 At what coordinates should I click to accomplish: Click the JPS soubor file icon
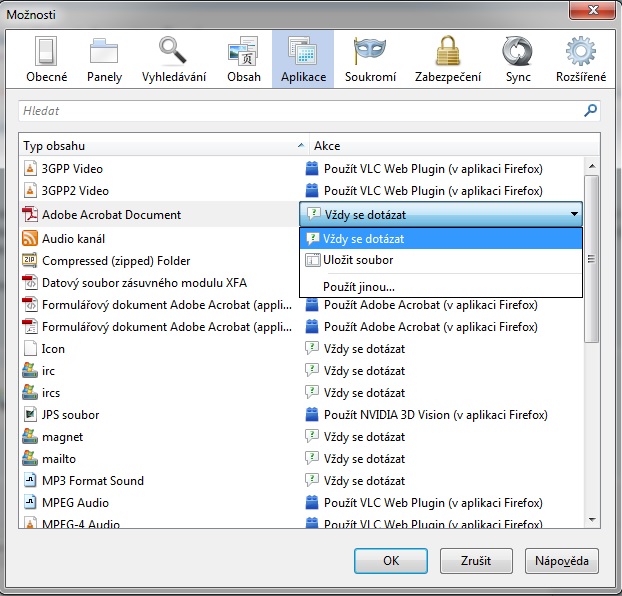point(30,415)
